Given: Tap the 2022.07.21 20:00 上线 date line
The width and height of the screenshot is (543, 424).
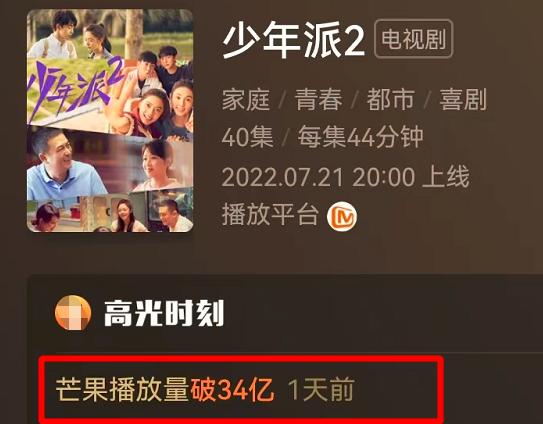Looking at the screenshot, I should [345, 177].
